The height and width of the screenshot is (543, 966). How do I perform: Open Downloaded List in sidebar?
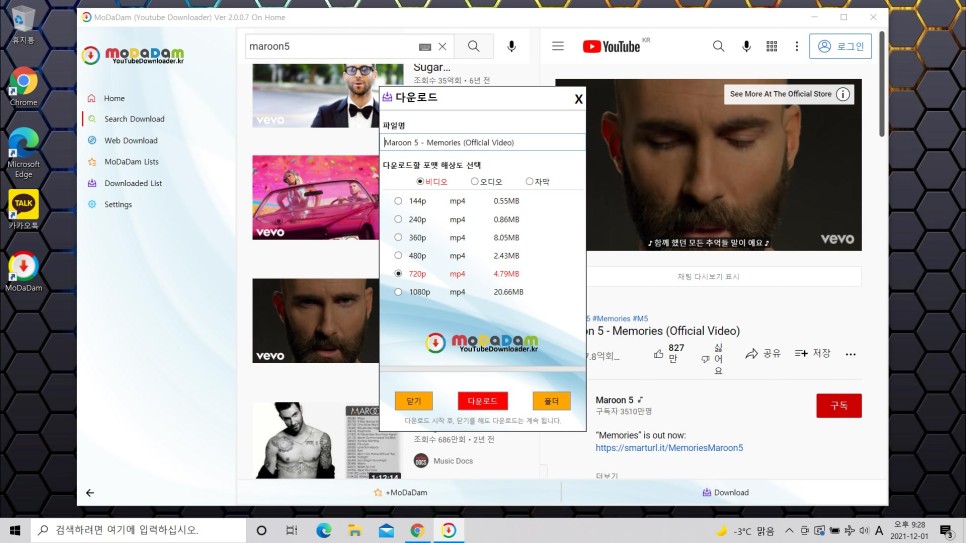coord(133,183)
